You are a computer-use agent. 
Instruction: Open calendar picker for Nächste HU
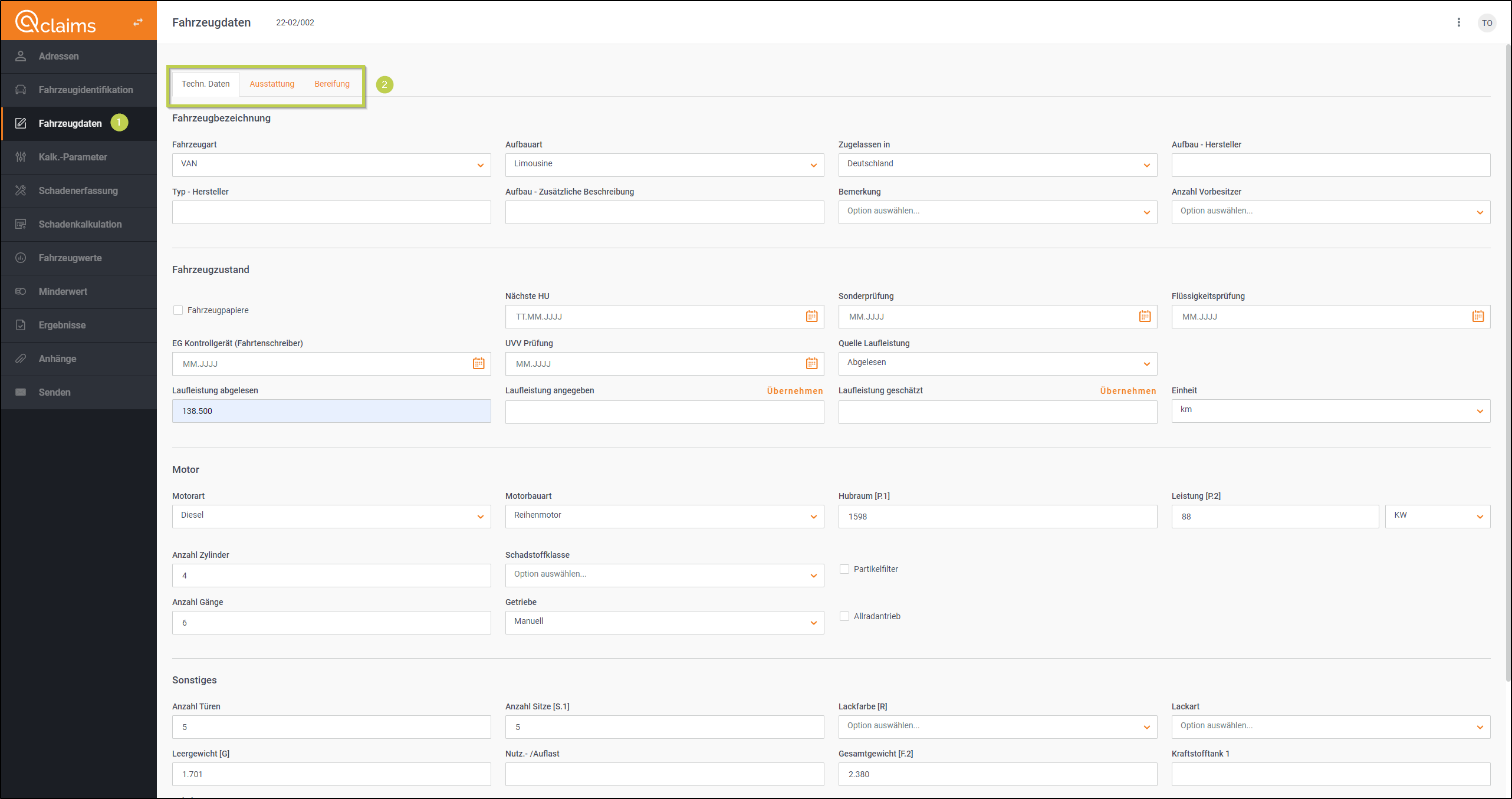[x=811, y=317]
